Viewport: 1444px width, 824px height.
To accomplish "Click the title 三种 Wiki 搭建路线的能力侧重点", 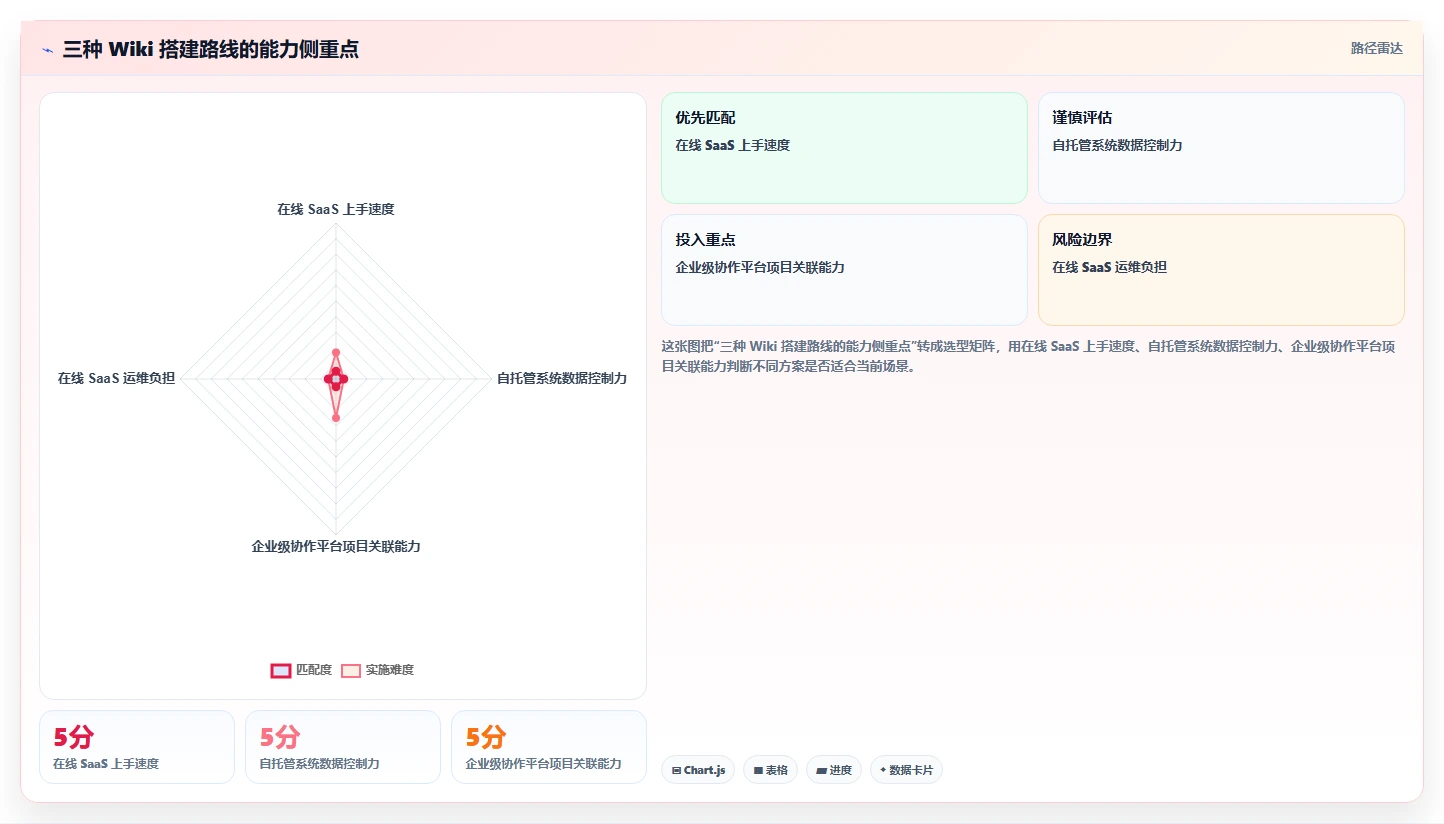I will 211,49.
